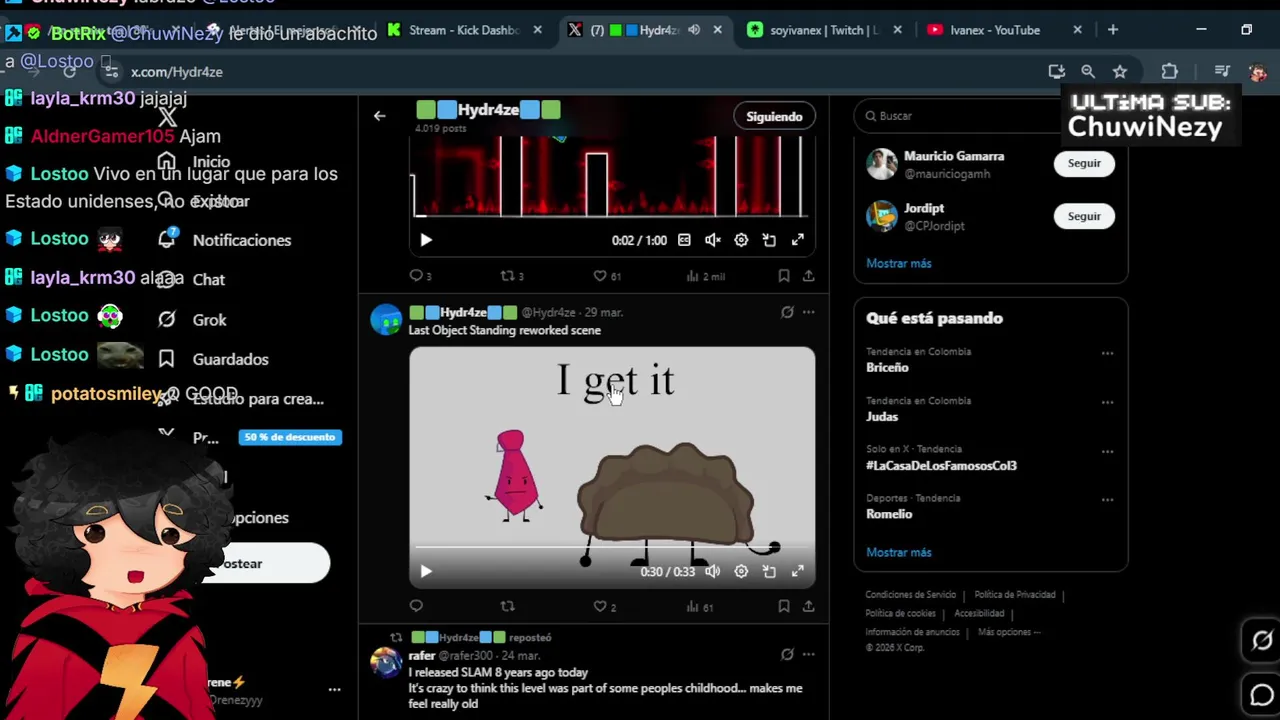The image size is (1280, 720).
Task: Toggle captions on the top video
Action: [684, 240]
